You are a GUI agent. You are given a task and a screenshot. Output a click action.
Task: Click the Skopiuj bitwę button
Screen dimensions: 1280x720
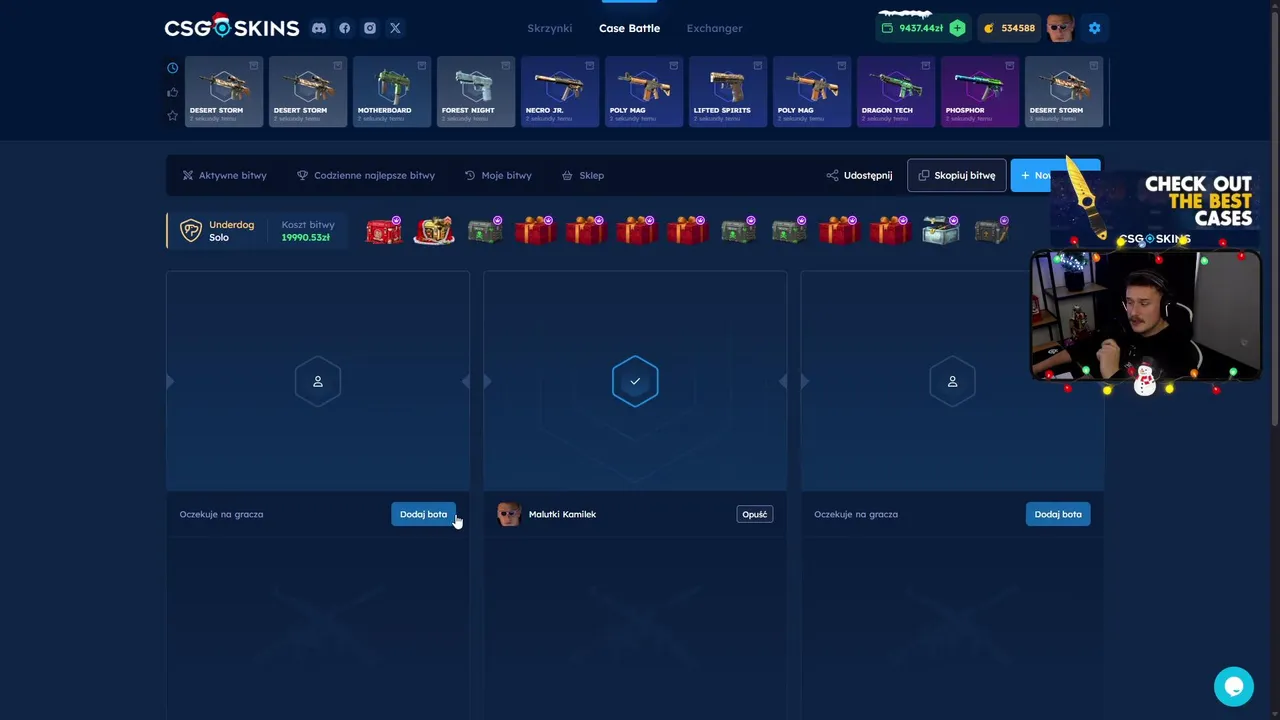pos(957,175)
